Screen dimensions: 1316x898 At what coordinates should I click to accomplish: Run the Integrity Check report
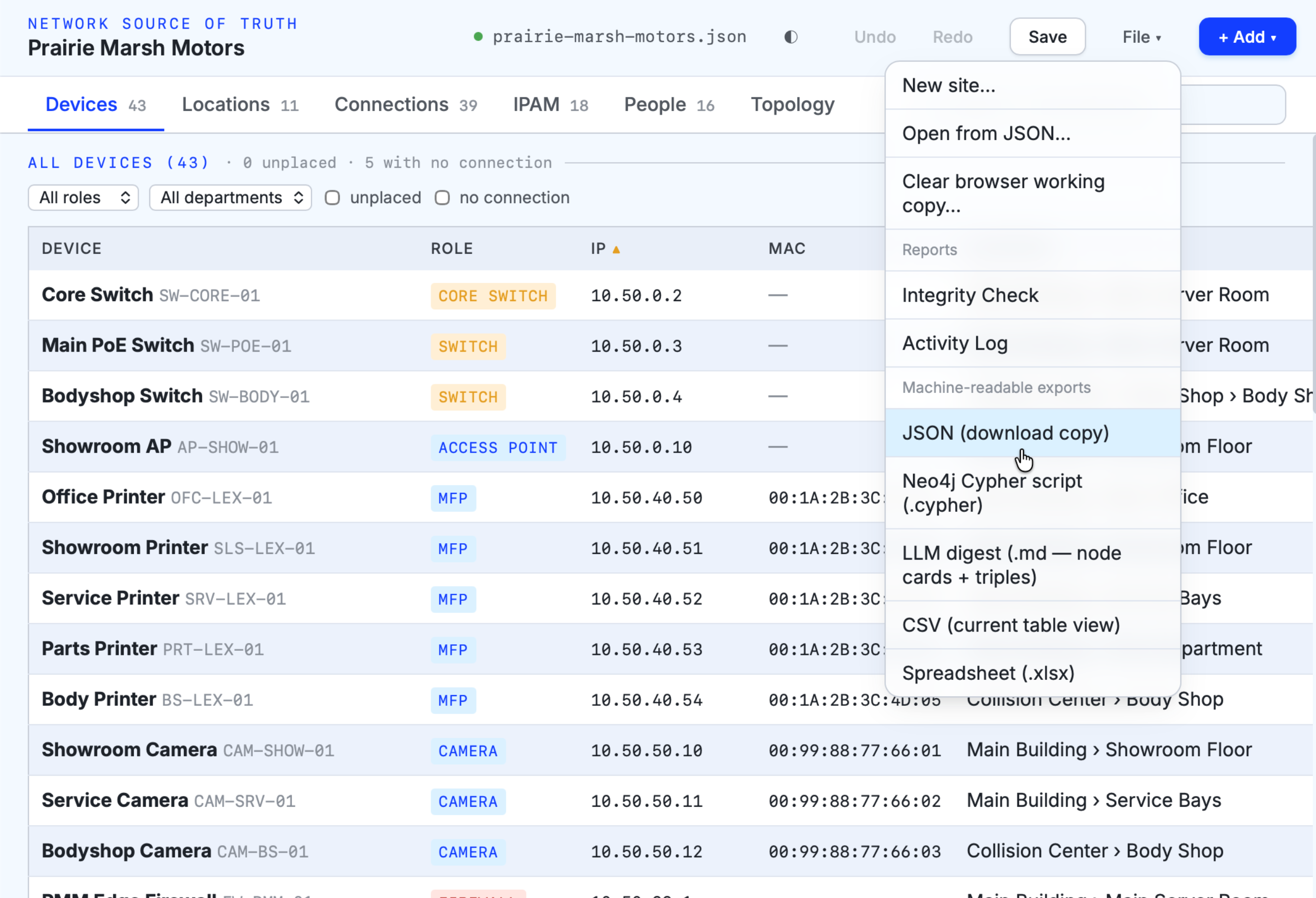pyautogui.click(x=1033, y=296)
